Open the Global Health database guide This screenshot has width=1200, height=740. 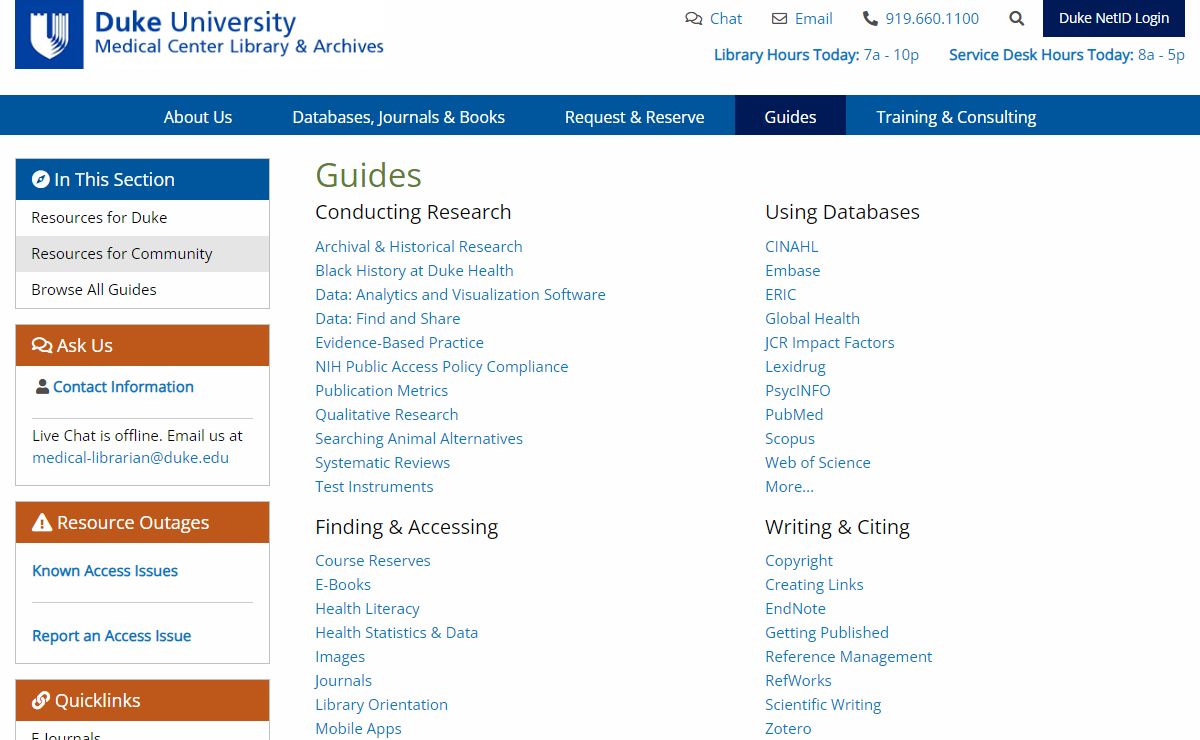[x=812, y=318]
